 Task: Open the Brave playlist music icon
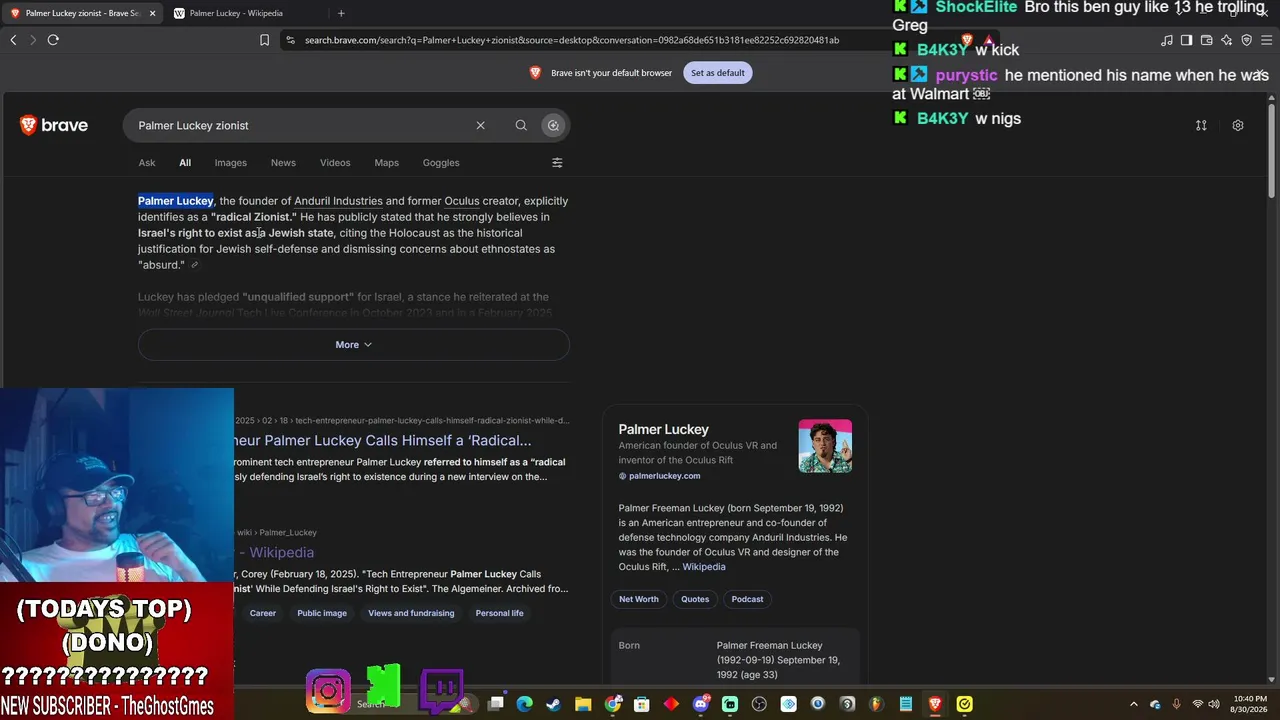(x=1167, y=40)
